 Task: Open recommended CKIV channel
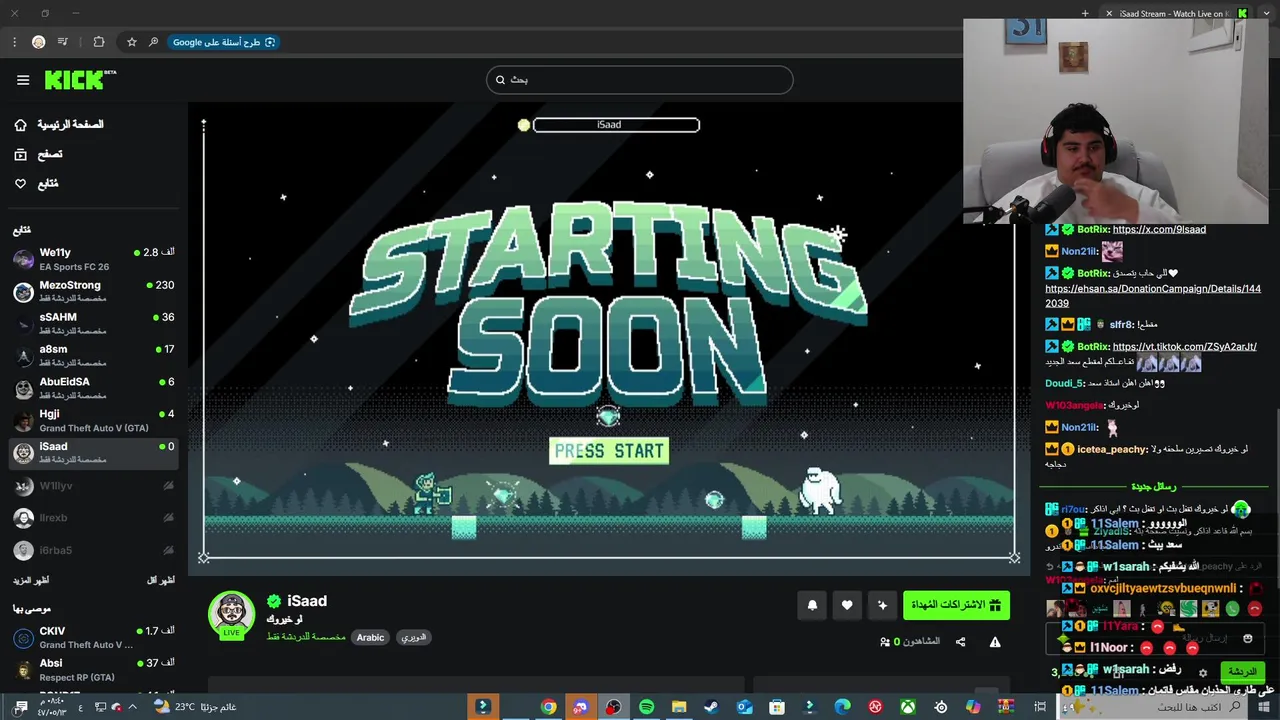coord(94,637)
